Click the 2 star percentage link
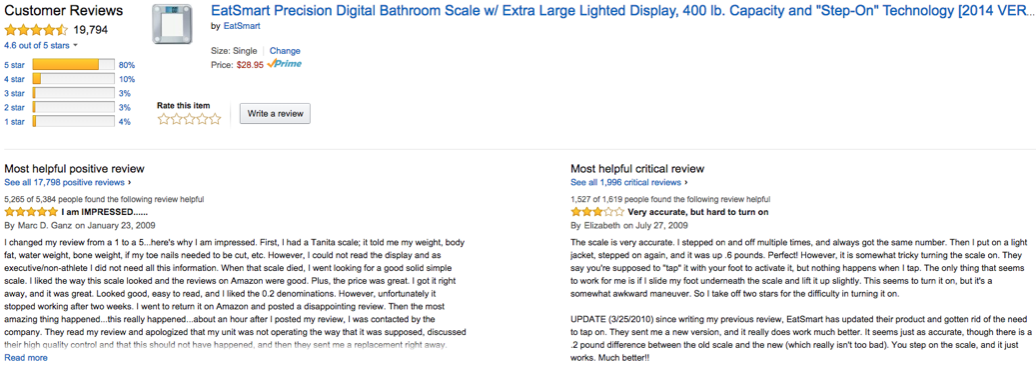The image size is (1036, 377). (x=125, y=108)
